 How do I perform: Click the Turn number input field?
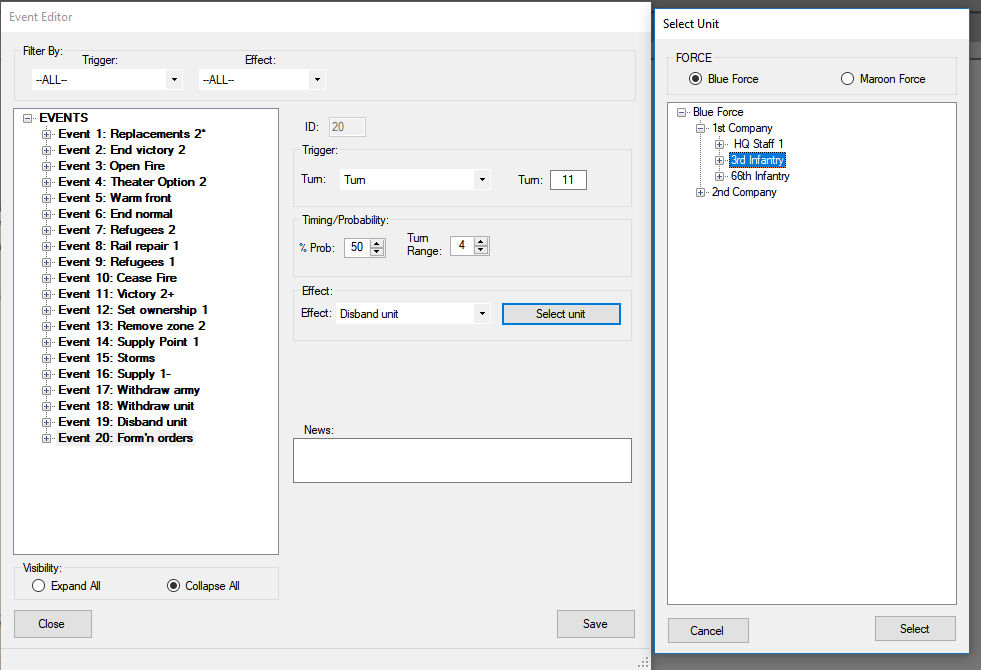click(568, 180)
